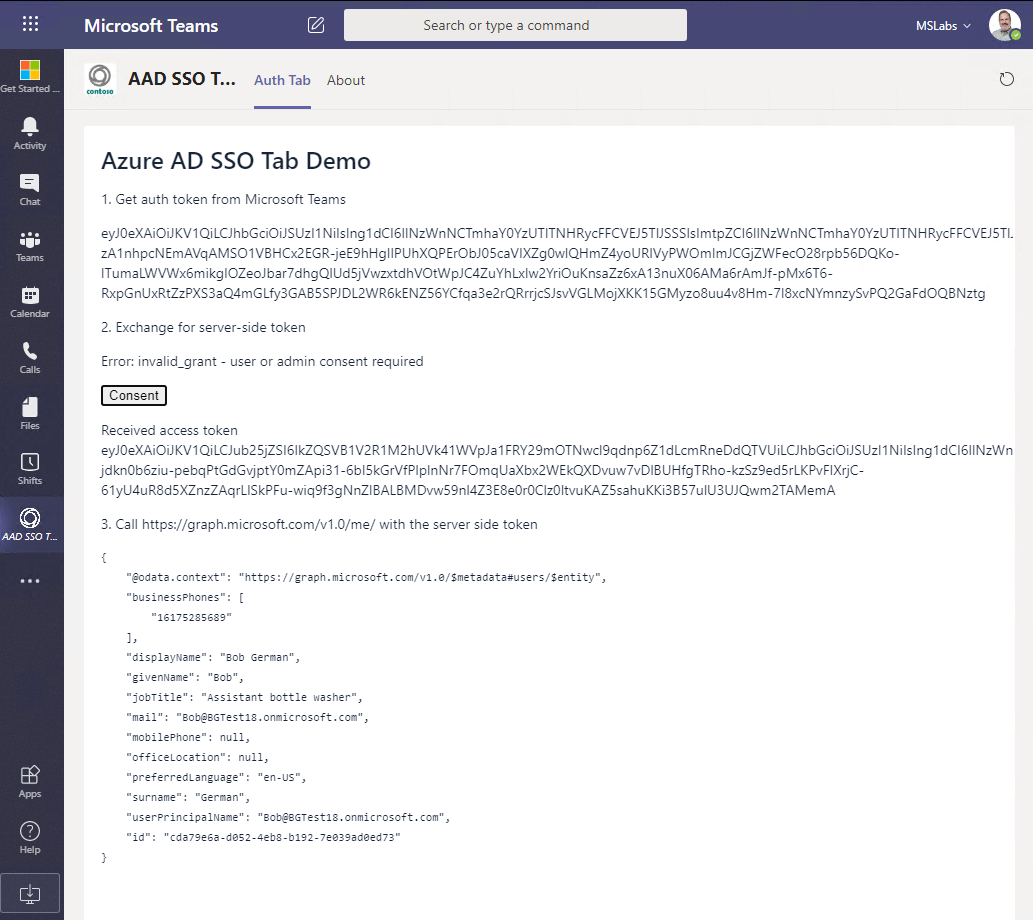Click the givenName "Bob" line
This screenshot has height=920, width=1033.
pyautogui.click(x=185, y=677)
